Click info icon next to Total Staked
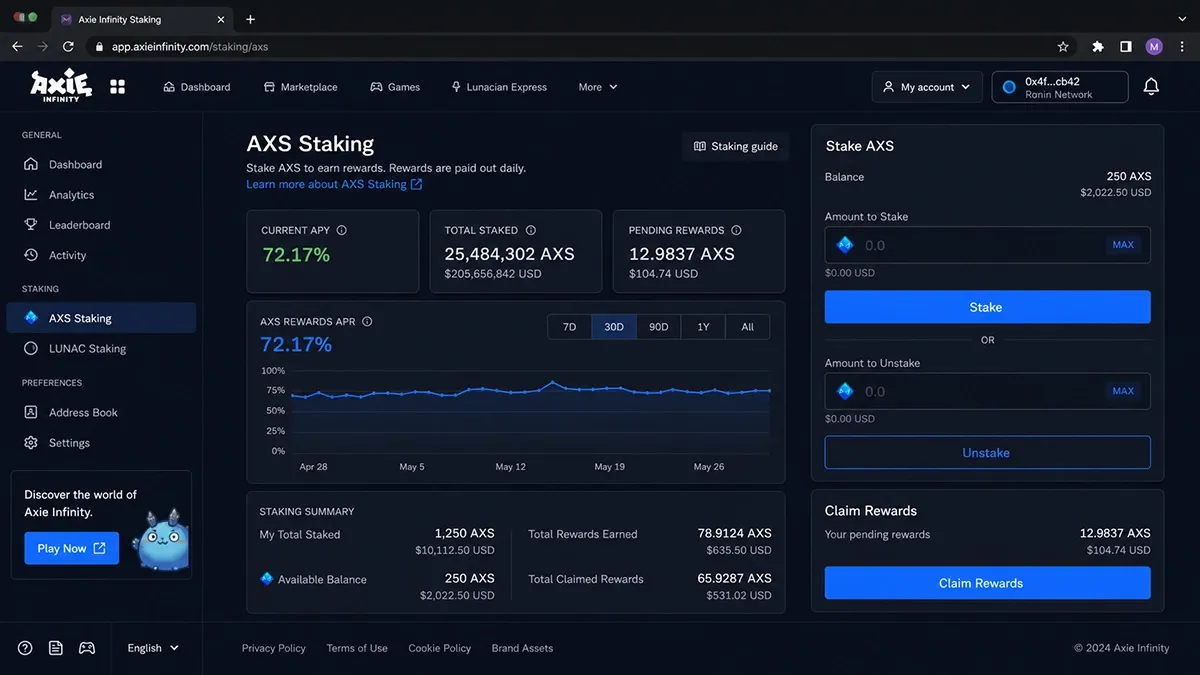1200x675 pixels. pos(531,230)
